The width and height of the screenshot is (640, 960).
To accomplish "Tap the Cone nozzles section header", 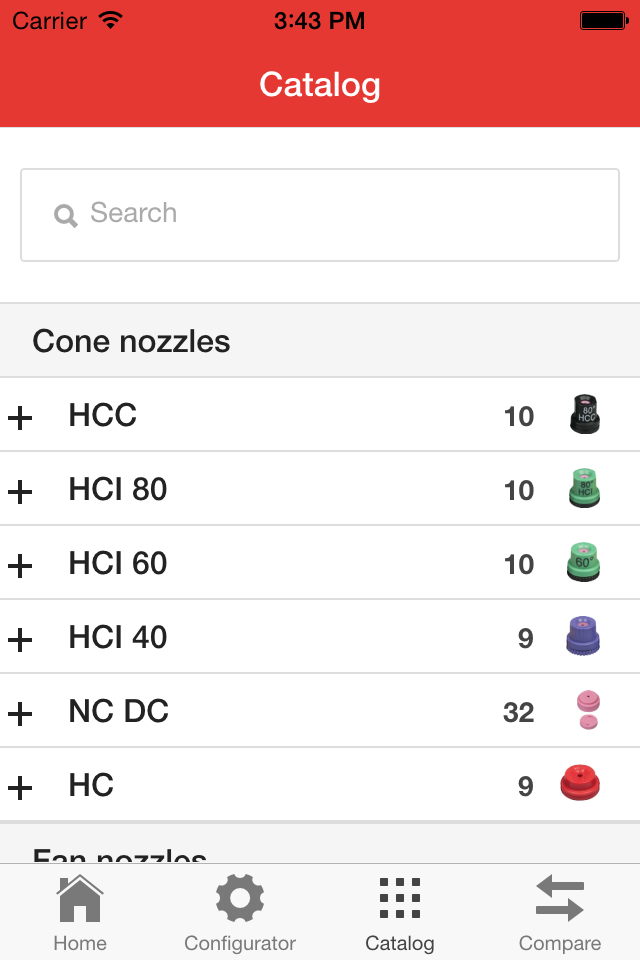I will 131,341.
